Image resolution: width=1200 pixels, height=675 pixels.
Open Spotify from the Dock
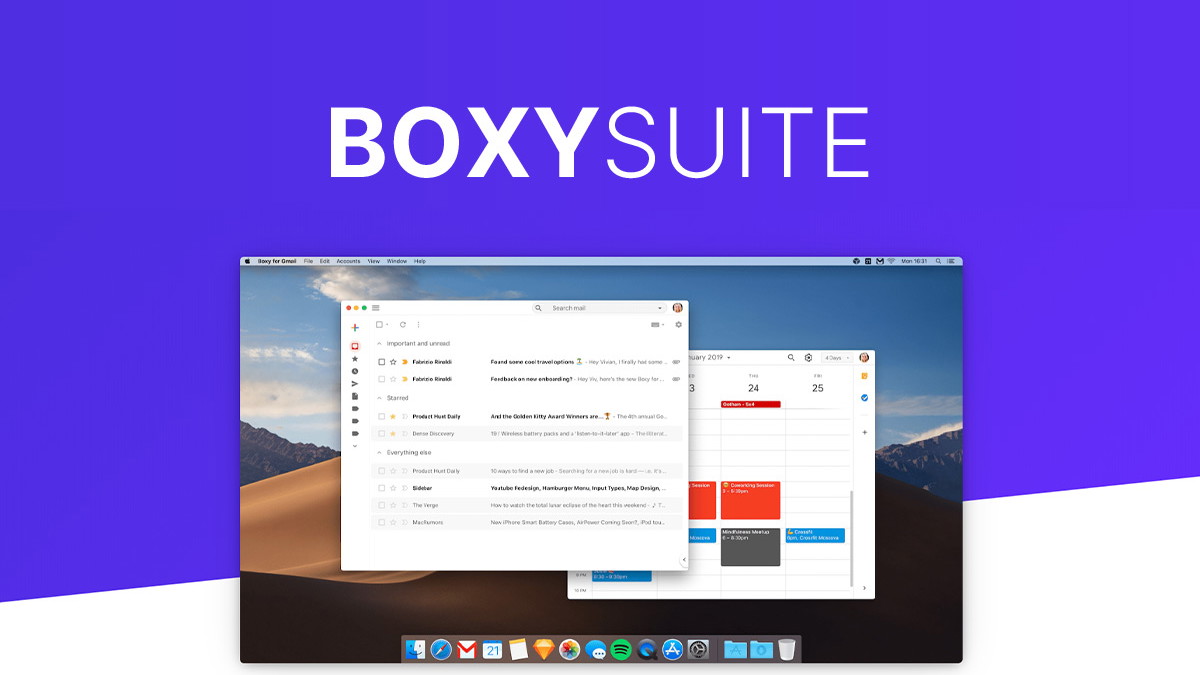click(x=620, y=650)
